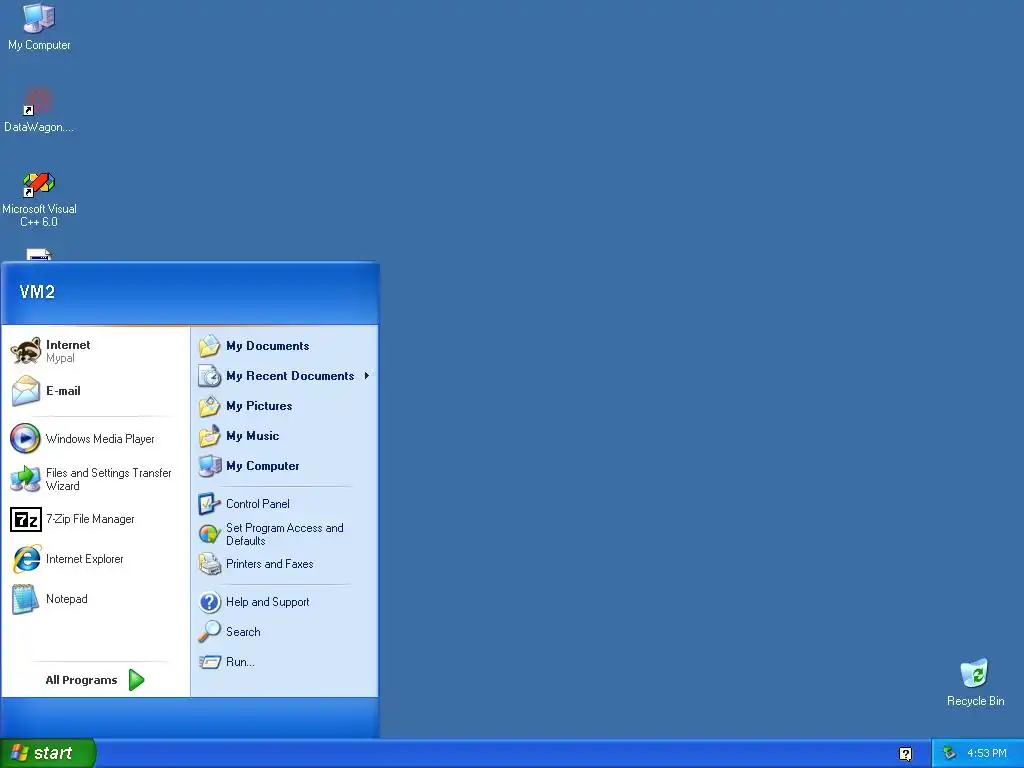
Task: Click the E-mail envelope icon
Action: coord(26,391)
